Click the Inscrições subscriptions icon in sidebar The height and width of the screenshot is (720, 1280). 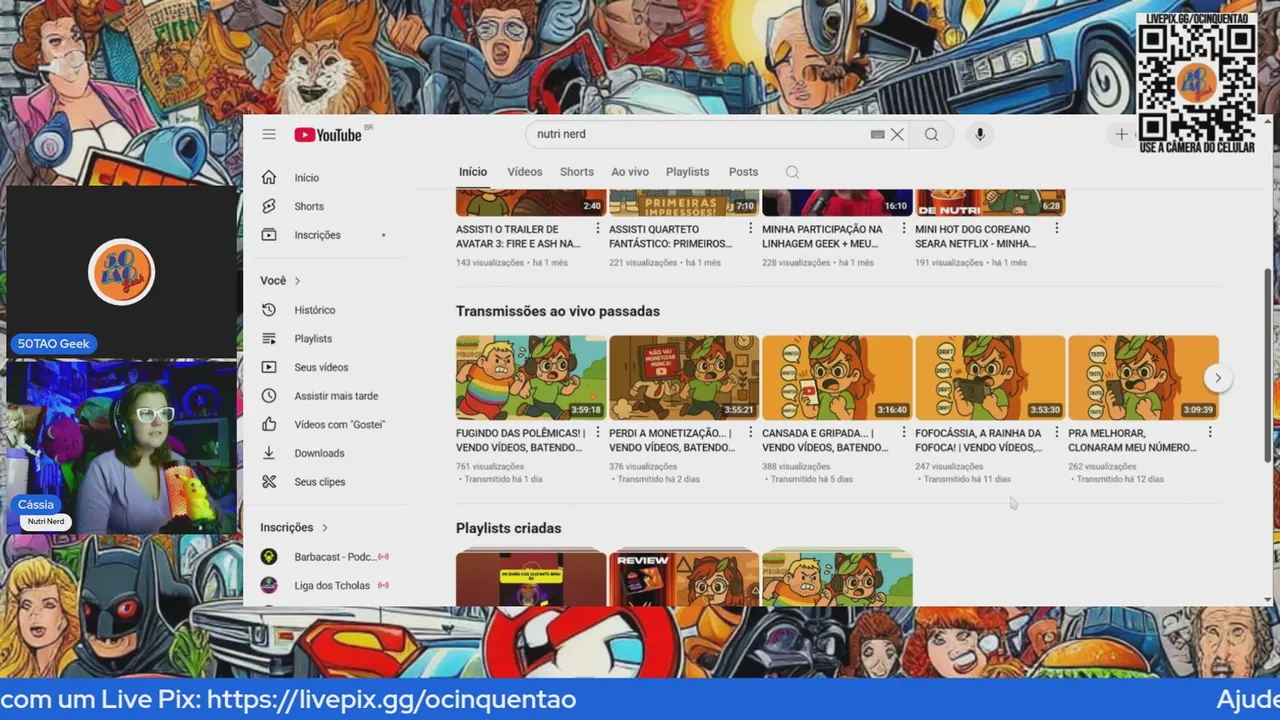pyautogui.click(x=269, y=234)
